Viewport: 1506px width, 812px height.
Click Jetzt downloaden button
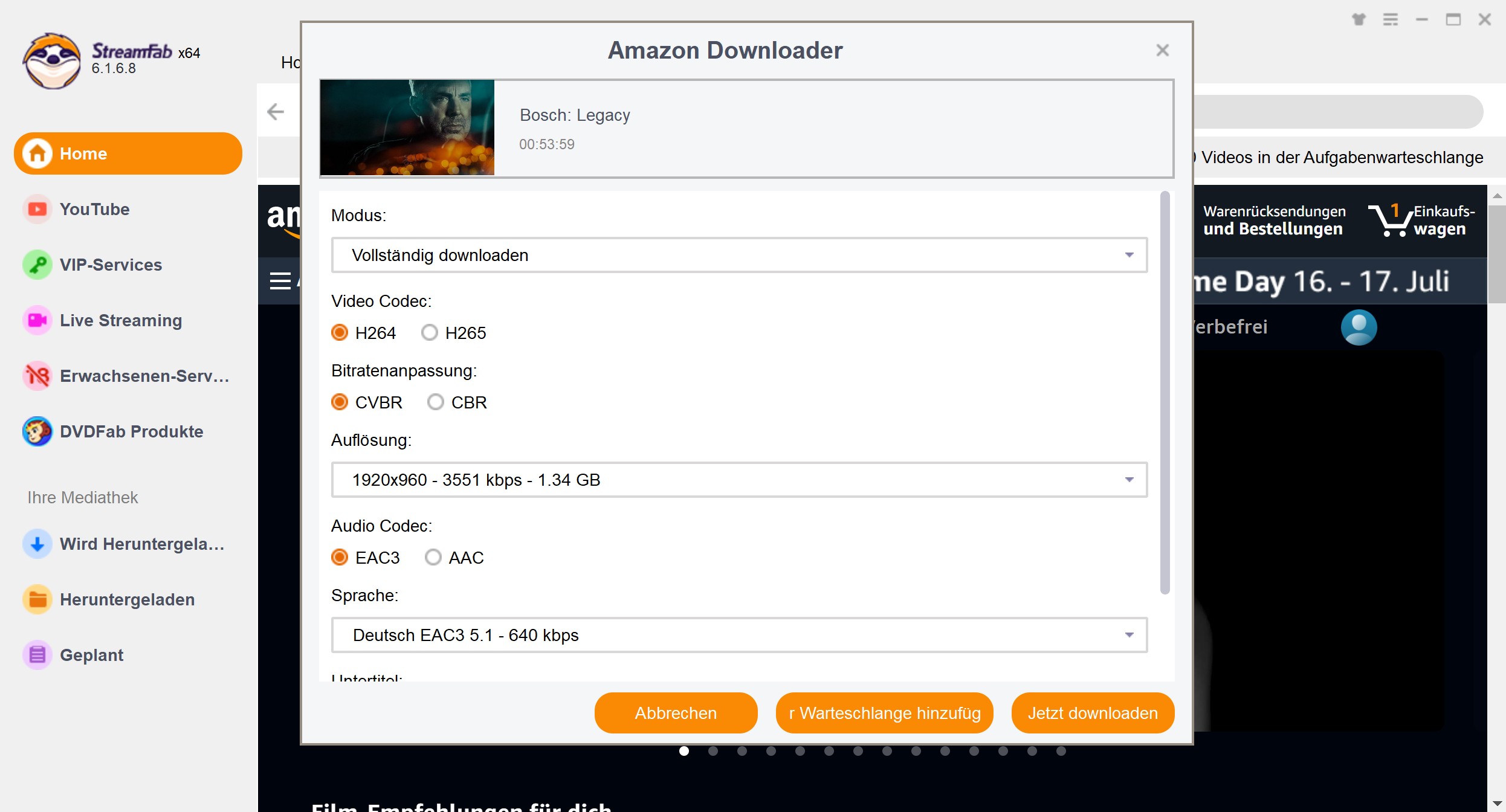[x=1093, y=713]
